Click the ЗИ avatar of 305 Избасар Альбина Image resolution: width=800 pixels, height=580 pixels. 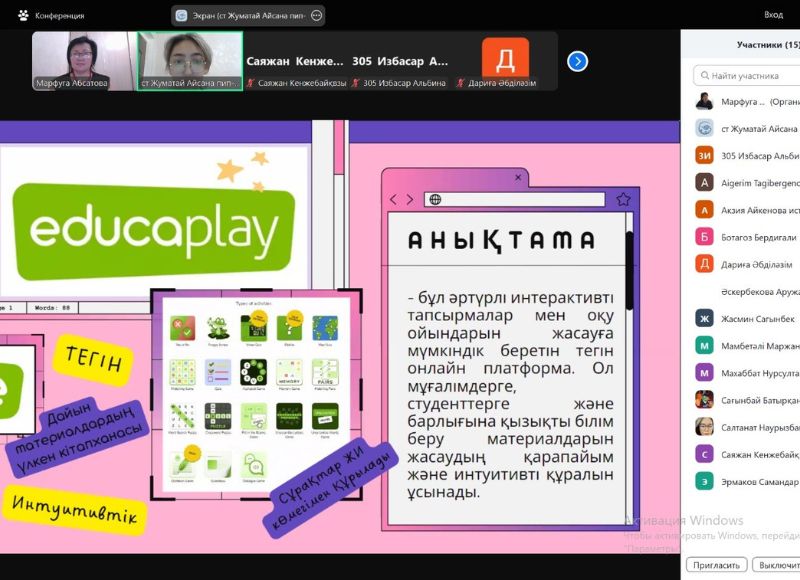coord(705,155)
